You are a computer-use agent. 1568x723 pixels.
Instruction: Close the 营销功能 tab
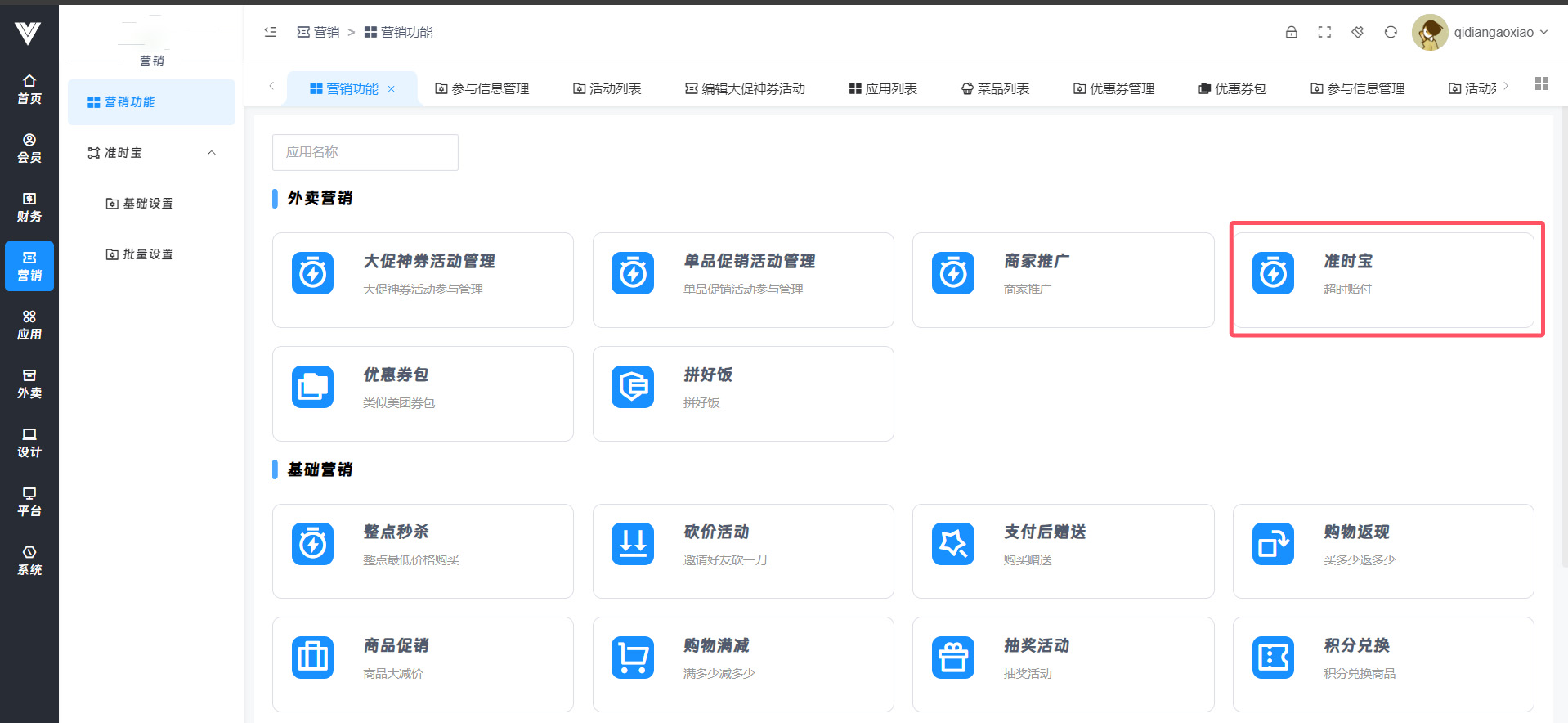pos(392,89)
